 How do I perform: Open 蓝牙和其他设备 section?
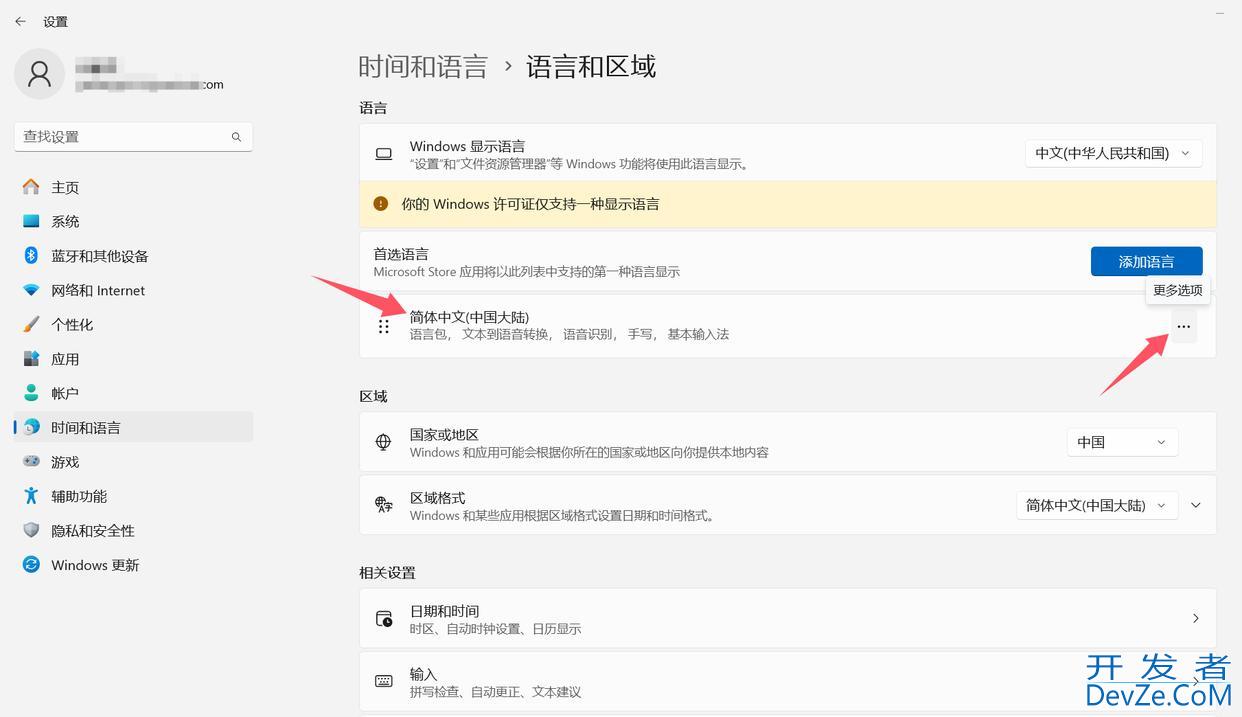[x=133, y=256]
